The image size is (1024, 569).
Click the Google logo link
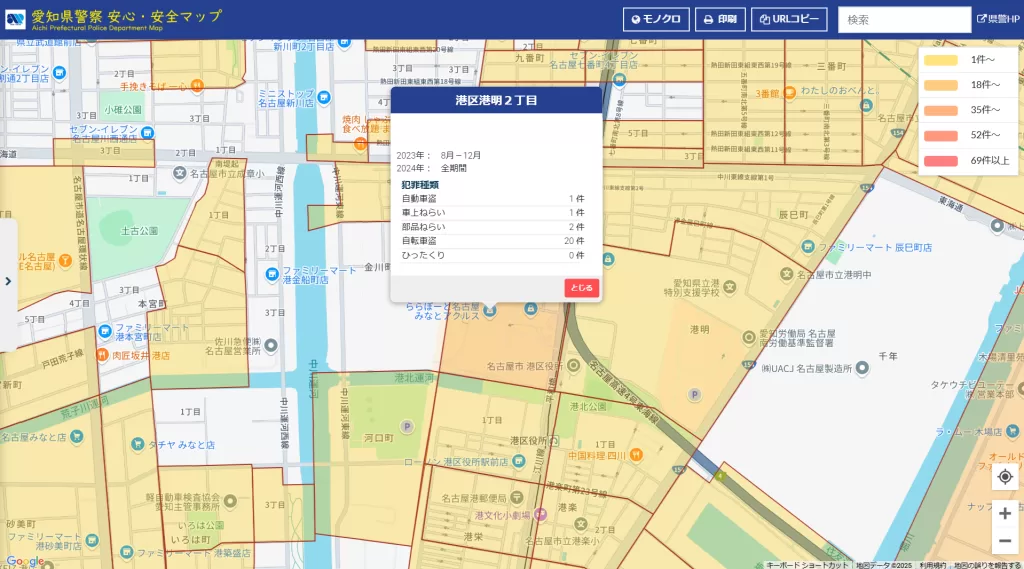[25, 561]
